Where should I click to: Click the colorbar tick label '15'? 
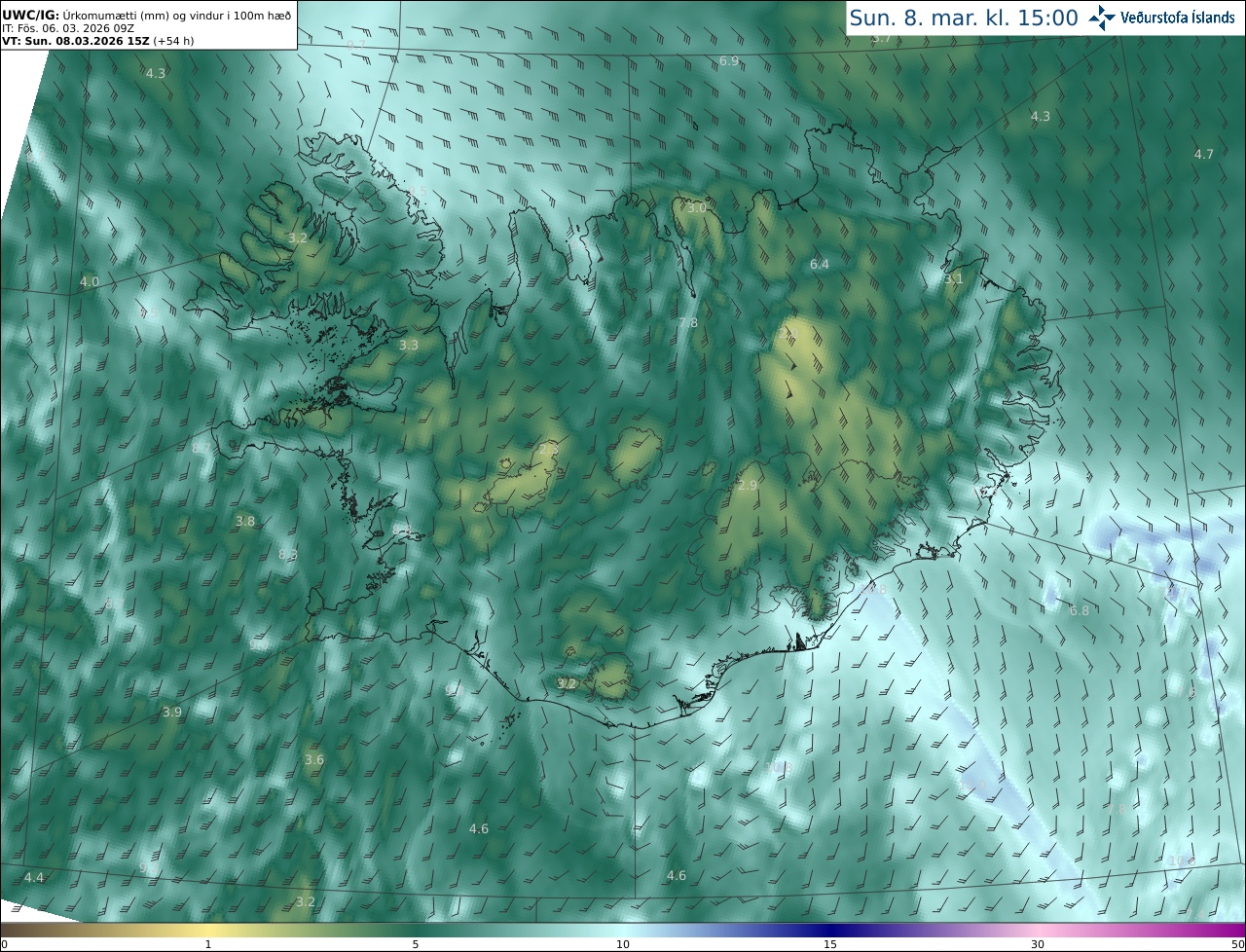pyautogui.click(x=830, y=944)
